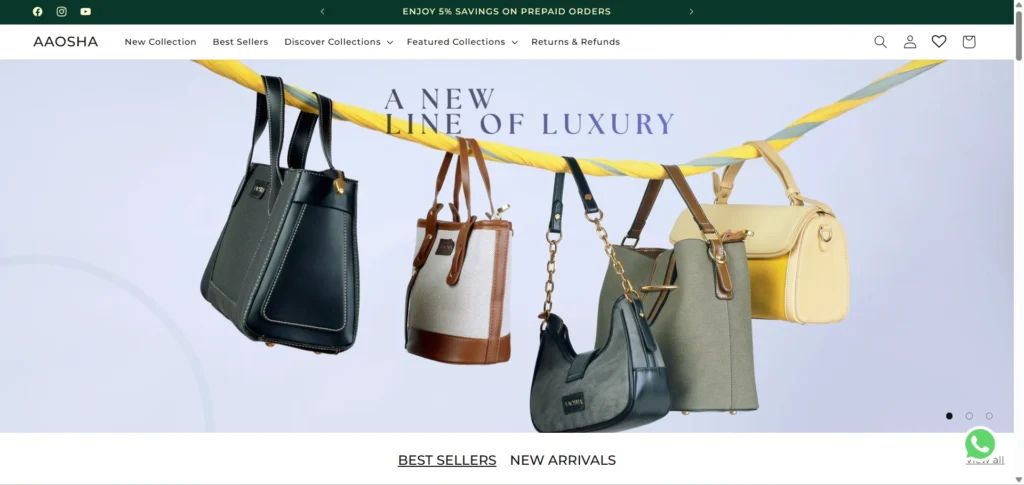Select the second slideshow dot
The image size is (1024, 485).
969,416
